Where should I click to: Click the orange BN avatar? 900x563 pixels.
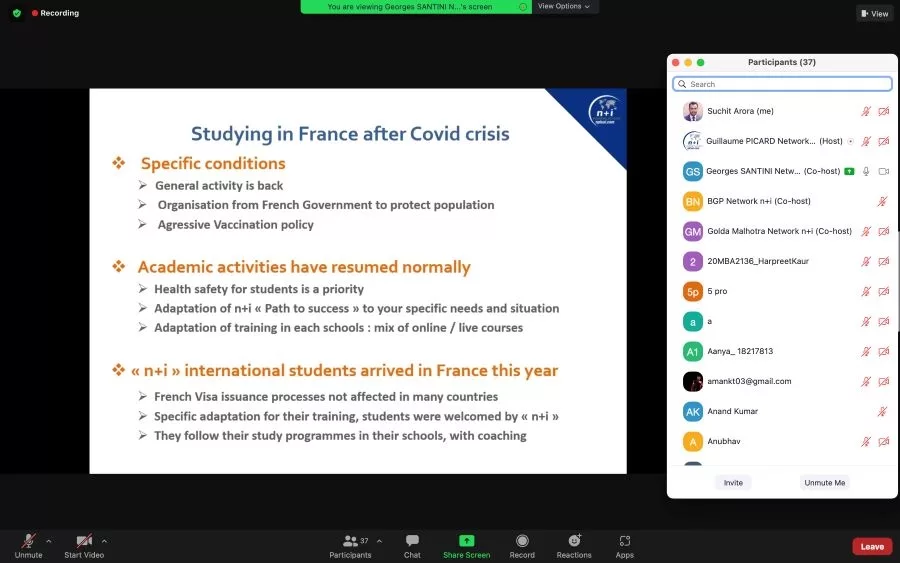pyautogui.click(x=693, y=201)
